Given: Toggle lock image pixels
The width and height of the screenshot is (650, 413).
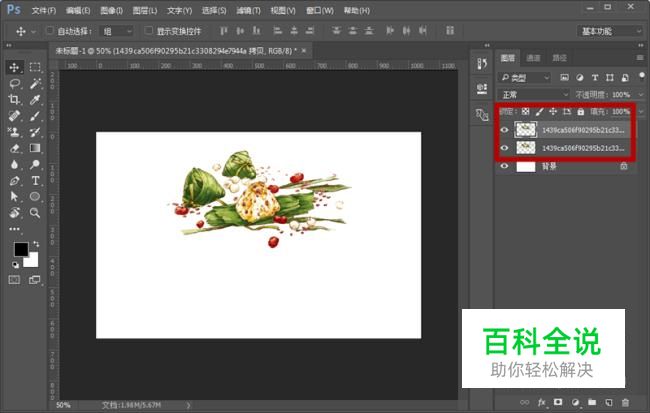Looking at the screenshot, I should 539,112.
